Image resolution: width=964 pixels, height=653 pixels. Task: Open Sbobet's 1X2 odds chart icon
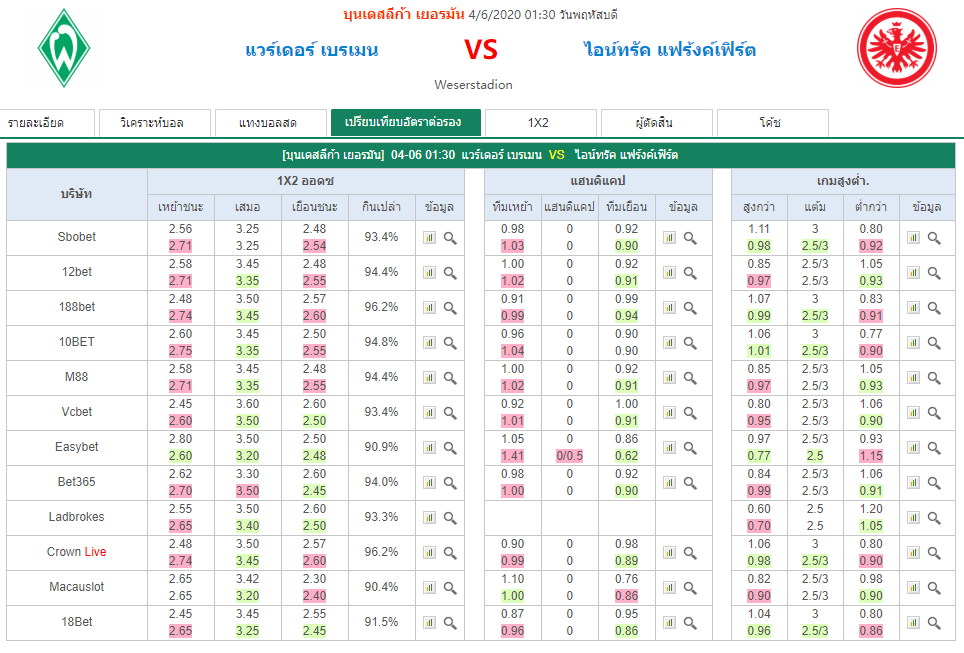(x=429, y=237)
